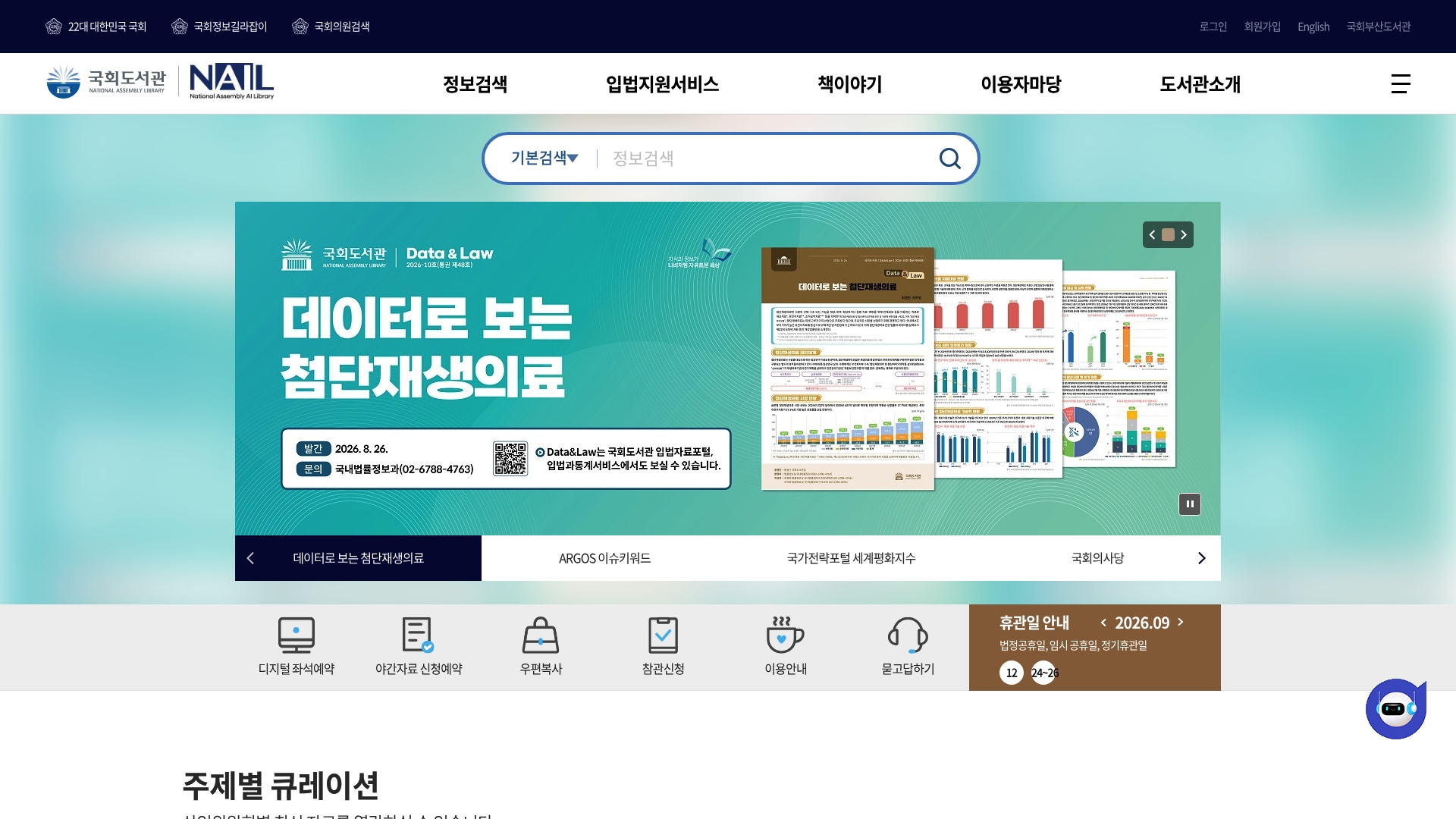This screenshot has height=819, width=1456.
Task: Pause the banner slideshow
Action: 1190,504
